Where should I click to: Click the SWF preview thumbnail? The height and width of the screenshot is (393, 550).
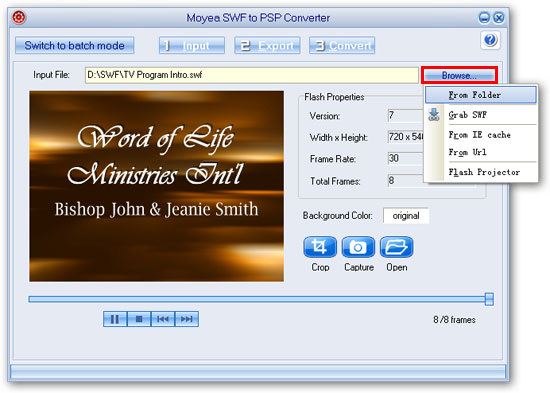pyautogui.click(x=156, y=186)
